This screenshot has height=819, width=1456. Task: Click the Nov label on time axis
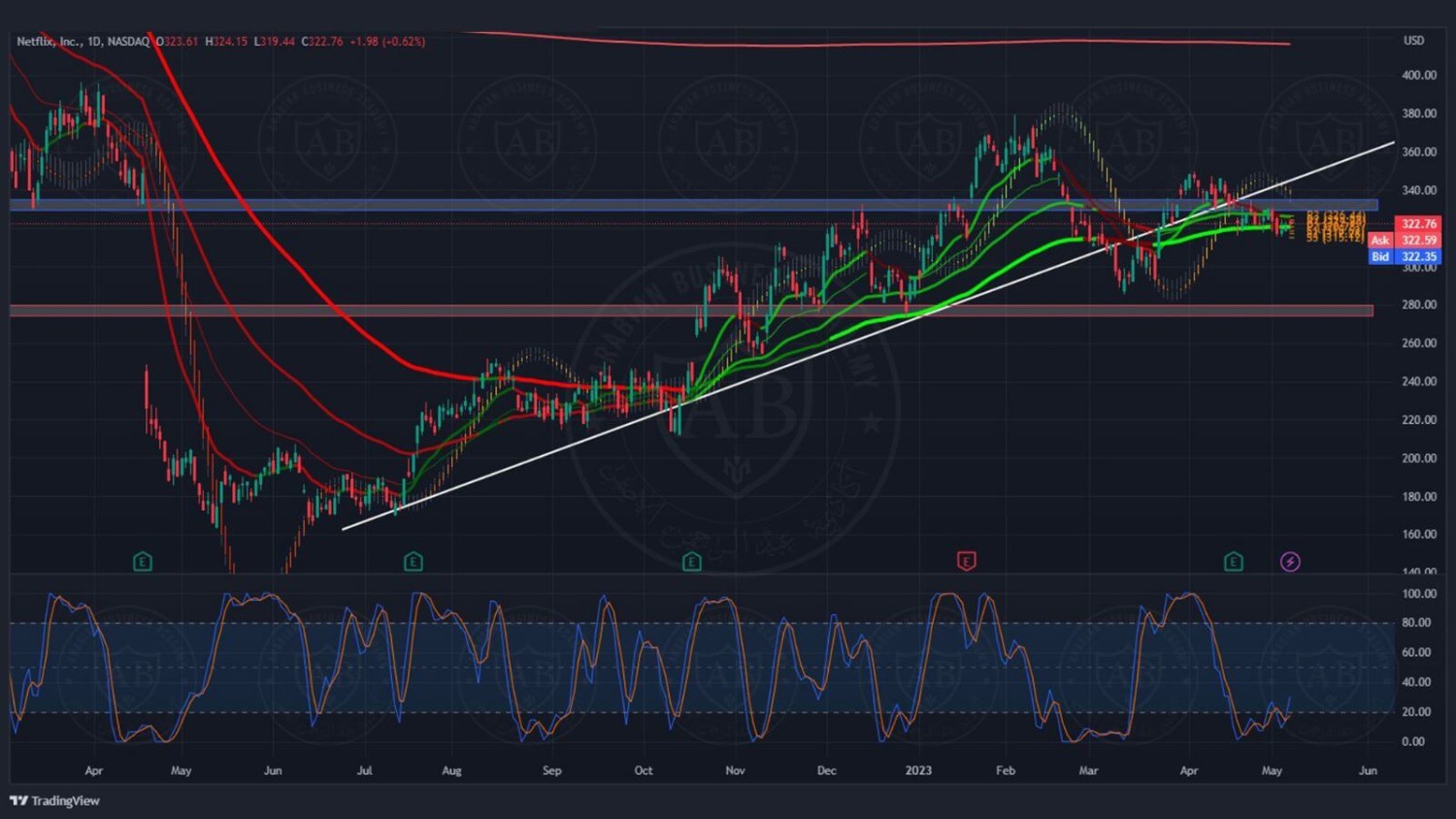[x=735, y=770]
